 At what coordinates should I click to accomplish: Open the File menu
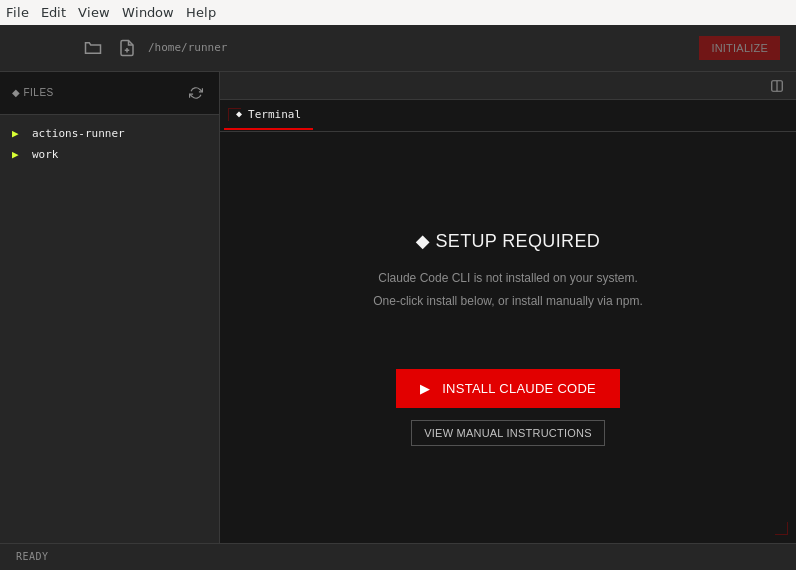tap(17, 12)
